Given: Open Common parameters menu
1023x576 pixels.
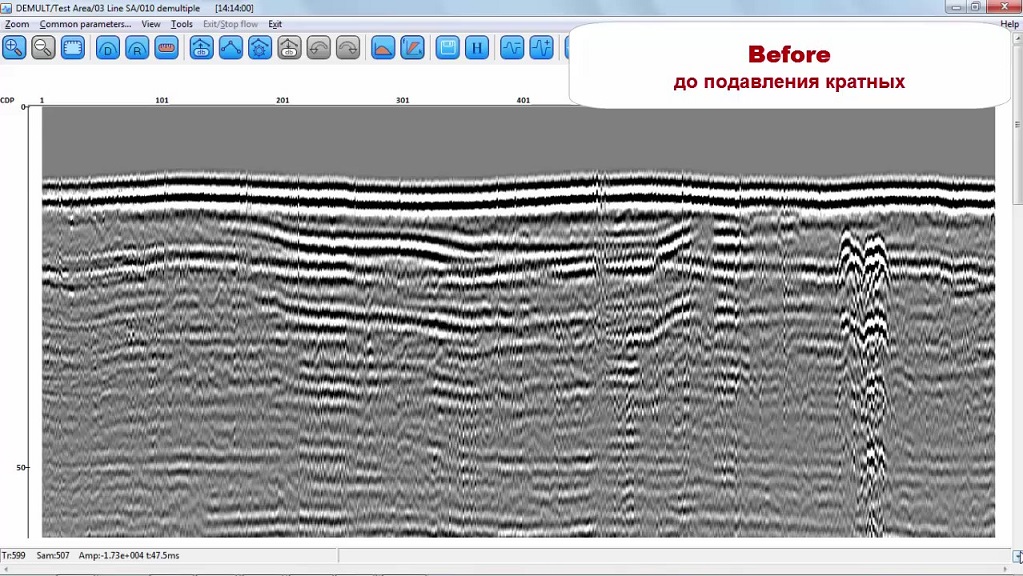Looking at the screenshot, I should (x=85, y=24).
